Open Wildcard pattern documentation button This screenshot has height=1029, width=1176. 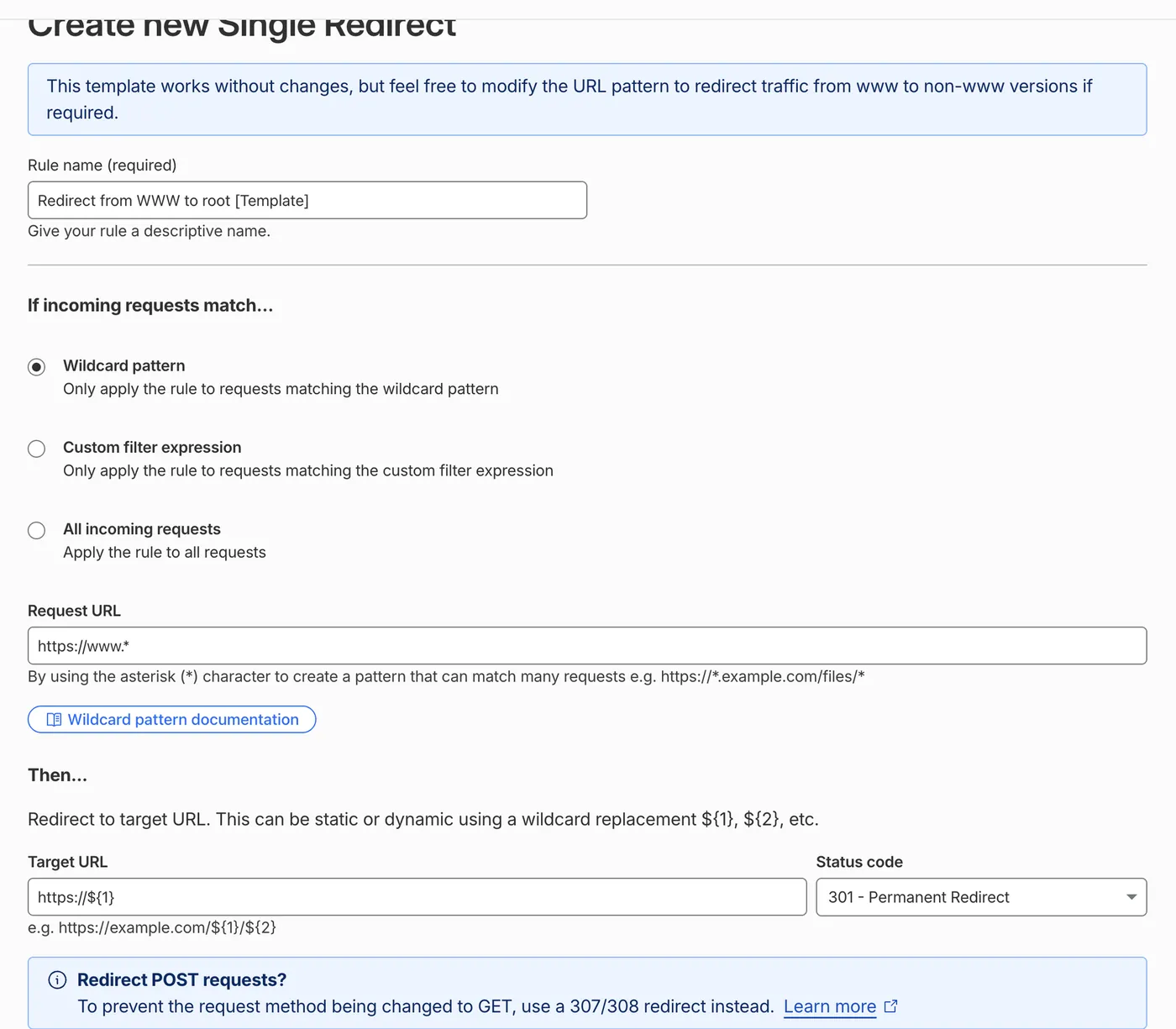[172, 720]
